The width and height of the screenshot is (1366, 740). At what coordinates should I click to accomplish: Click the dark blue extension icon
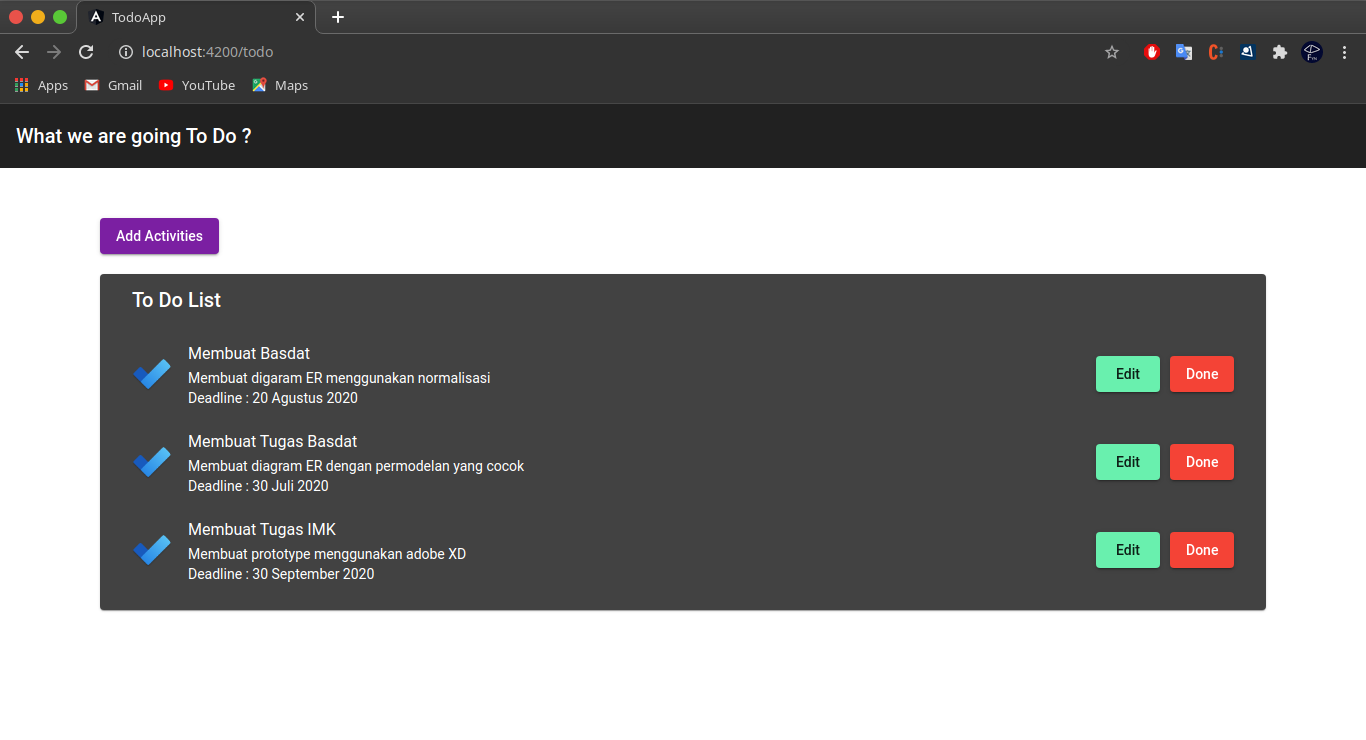tap(1247, 52)
